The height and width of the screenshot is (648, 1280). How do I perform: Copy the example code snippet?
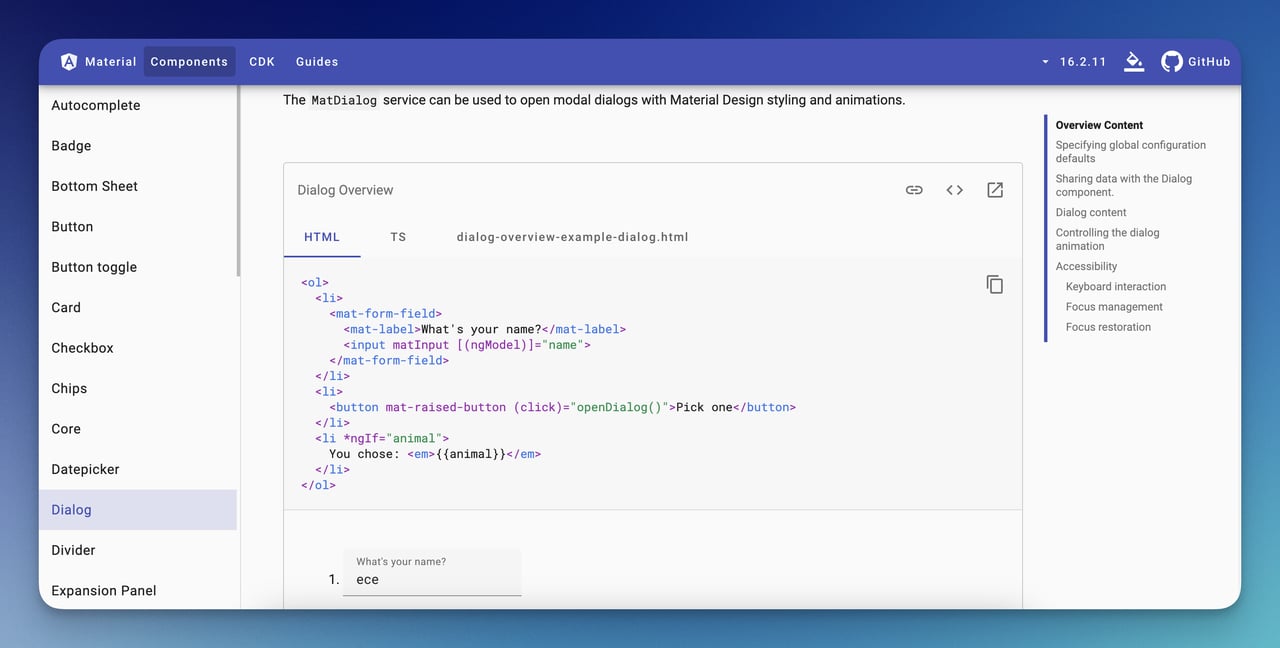point(994,284)
